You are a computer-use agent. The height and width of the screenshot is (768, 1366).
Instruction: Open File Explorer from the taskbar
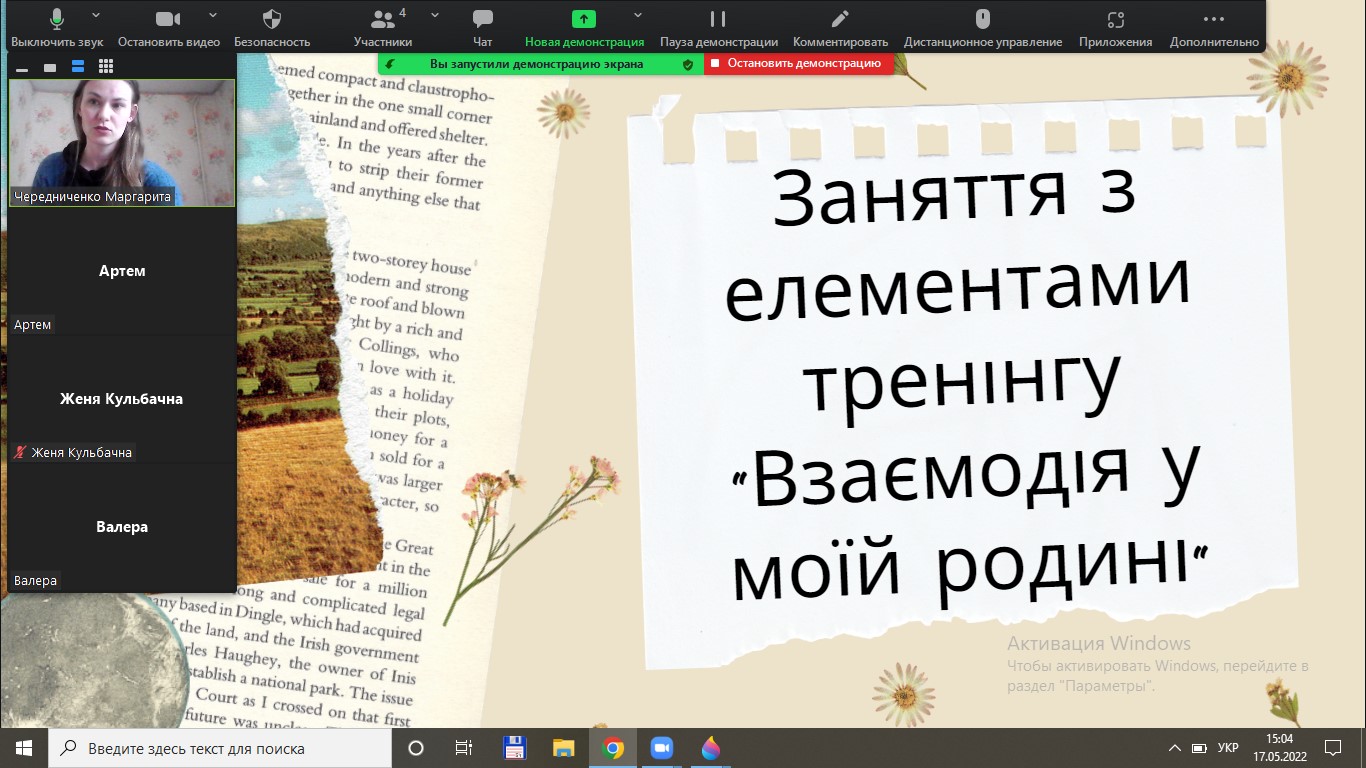(564, 748)
